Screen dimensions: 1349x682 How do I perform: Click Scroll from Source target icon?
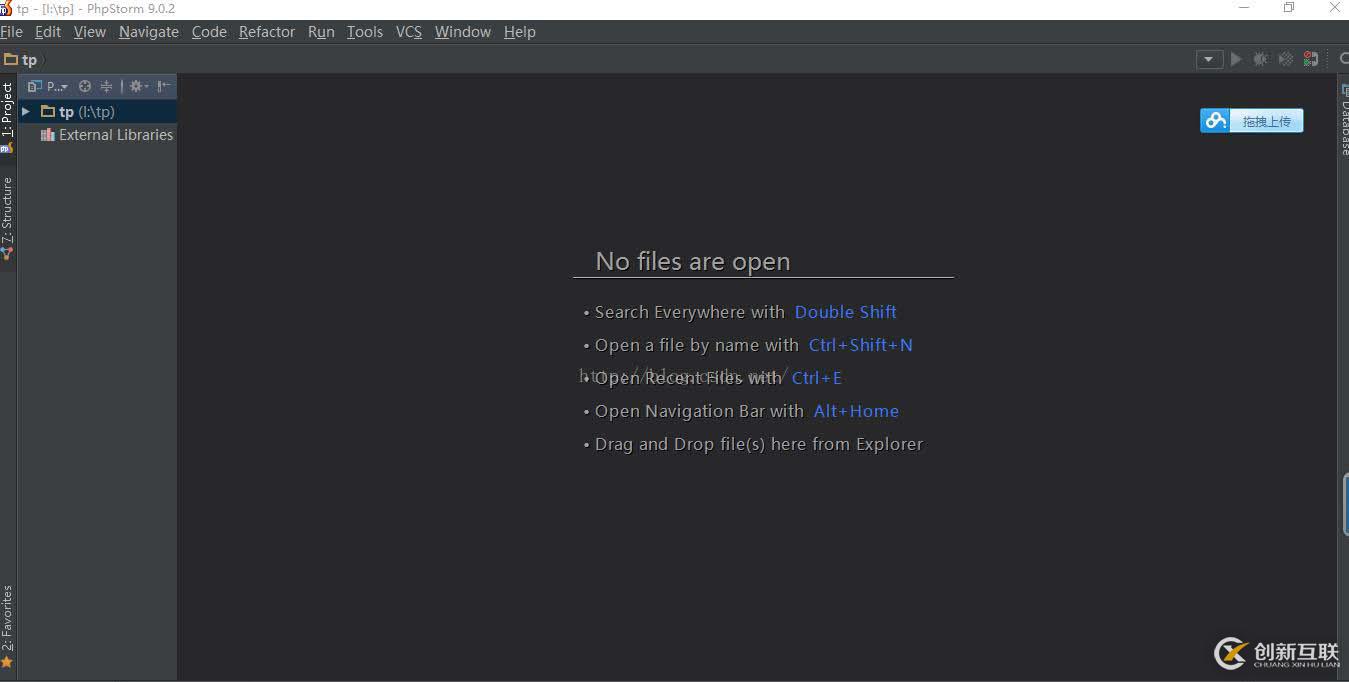(85, 86)
